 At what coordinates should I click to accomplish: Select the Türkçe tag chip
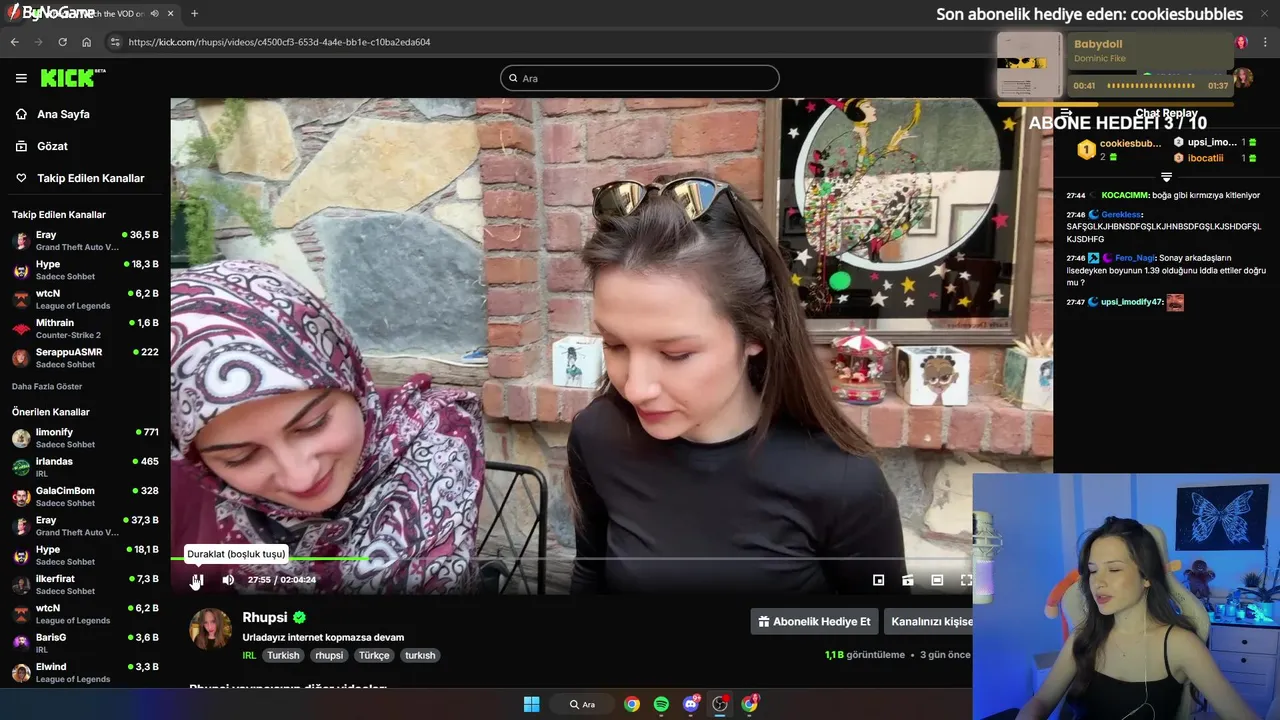374,655
